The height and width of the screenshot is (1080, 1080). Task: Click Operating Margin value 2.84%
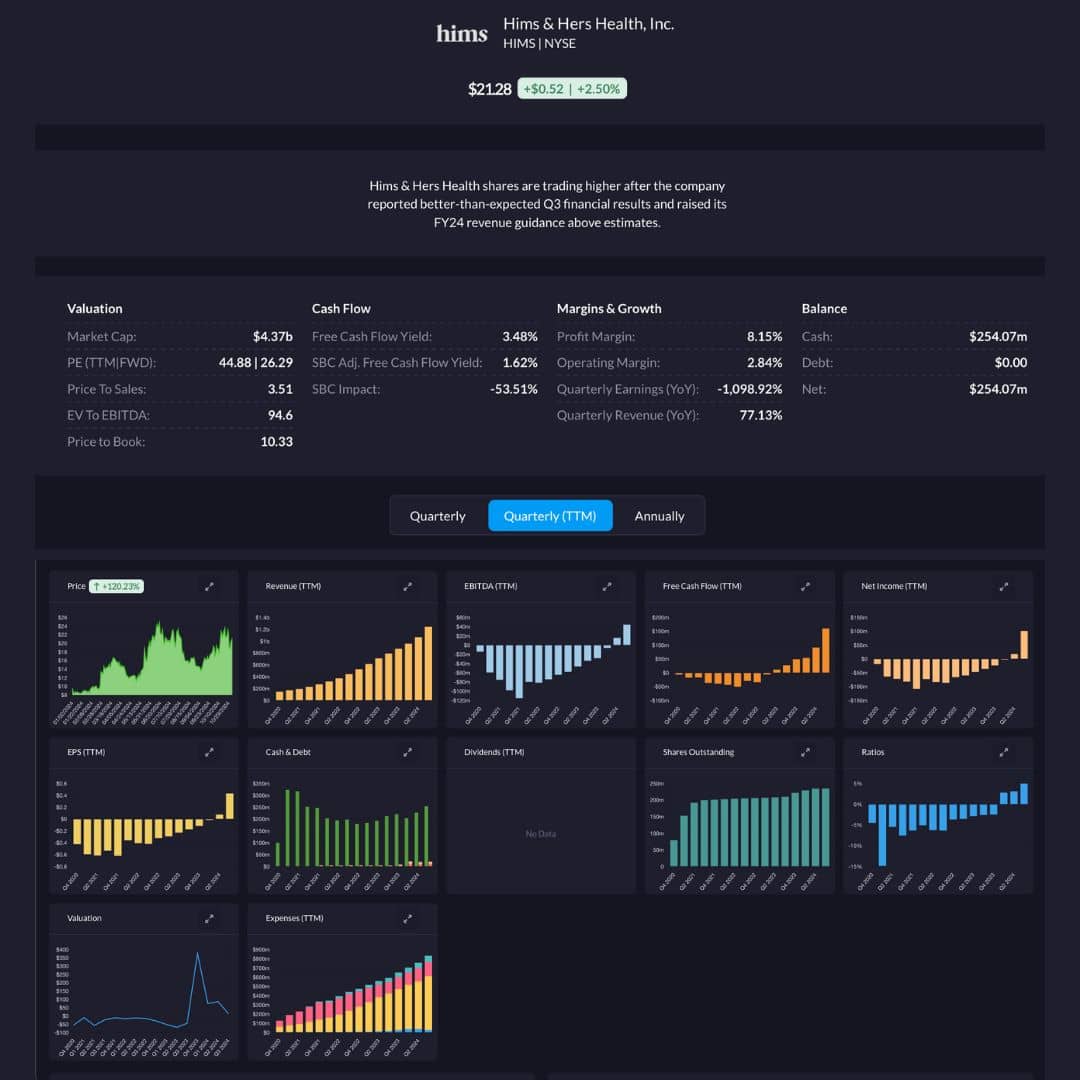pos(765,362)
